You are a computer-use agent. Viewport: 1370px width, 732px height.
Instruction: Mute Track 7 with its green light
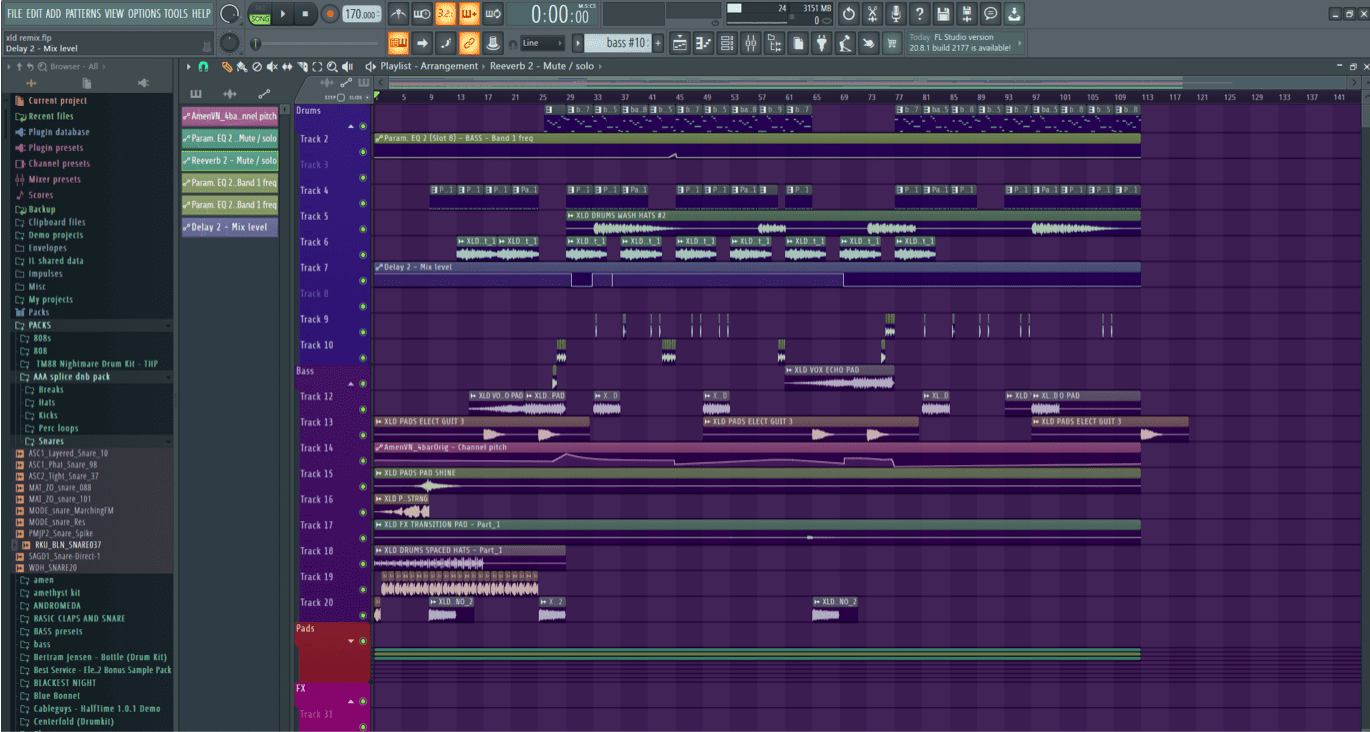[x=362, y=281]
